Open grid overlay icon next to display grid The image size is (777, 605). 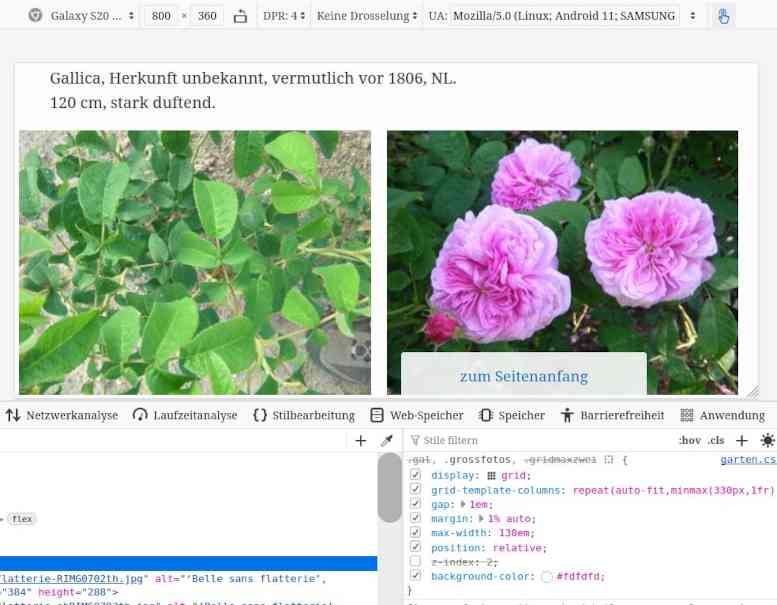(x=491, y=476)
